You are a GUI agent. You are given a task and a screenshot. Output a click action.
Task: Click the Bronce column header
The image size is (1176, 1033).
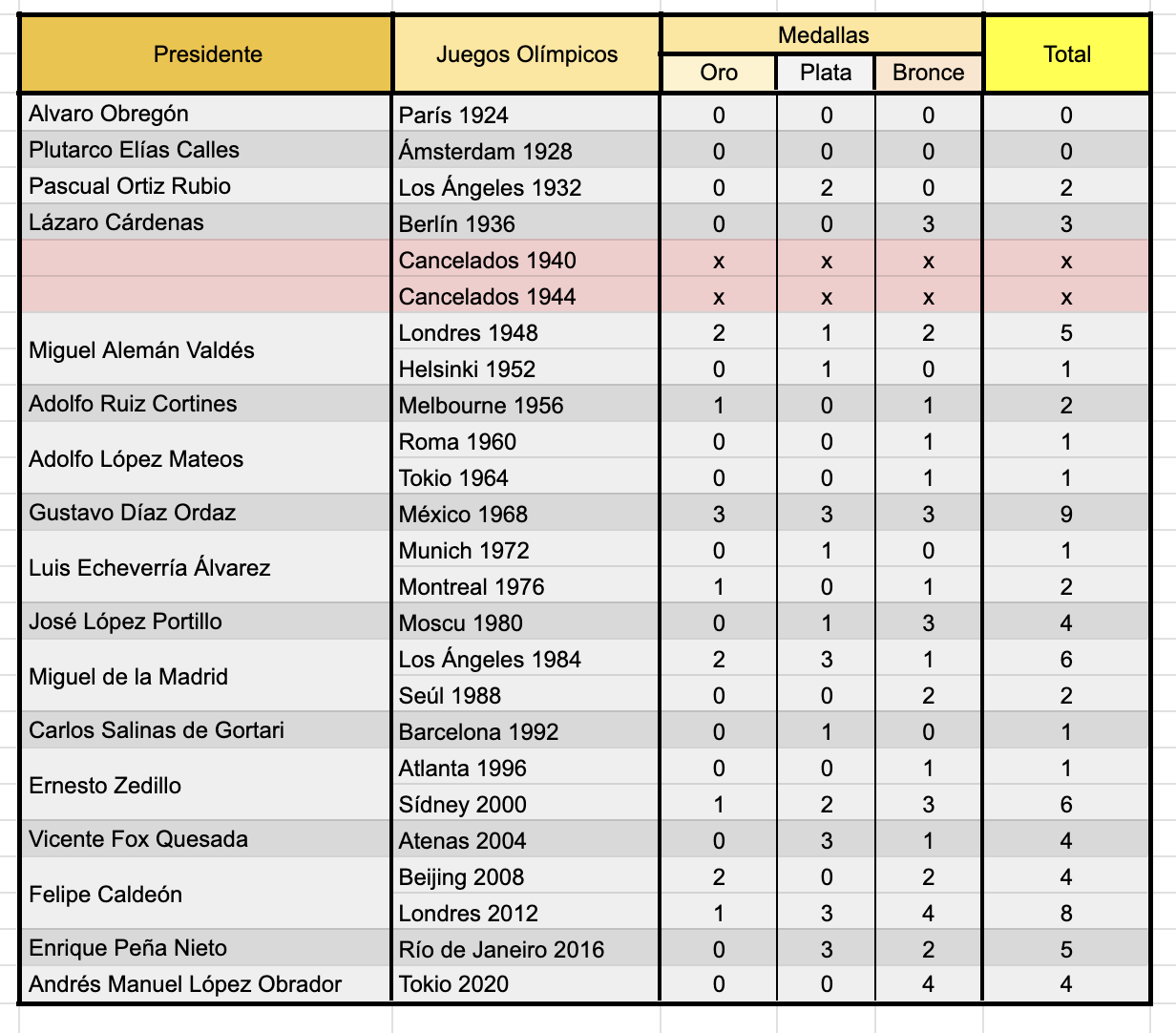(x=928, y=73)
